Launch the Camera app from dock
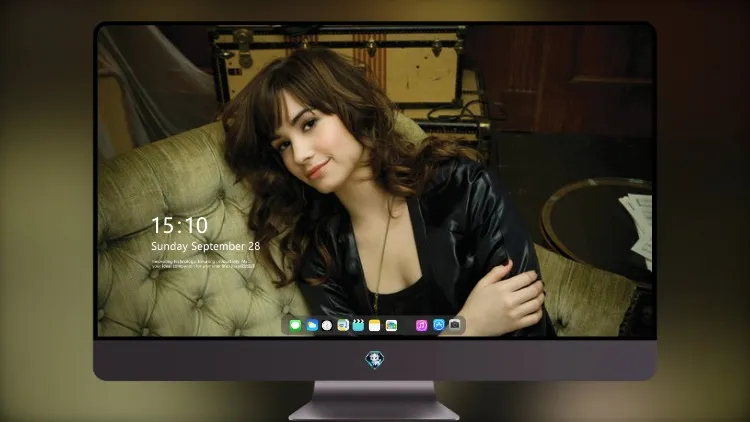The image size is (750, 422). click(x=455, y=325)
